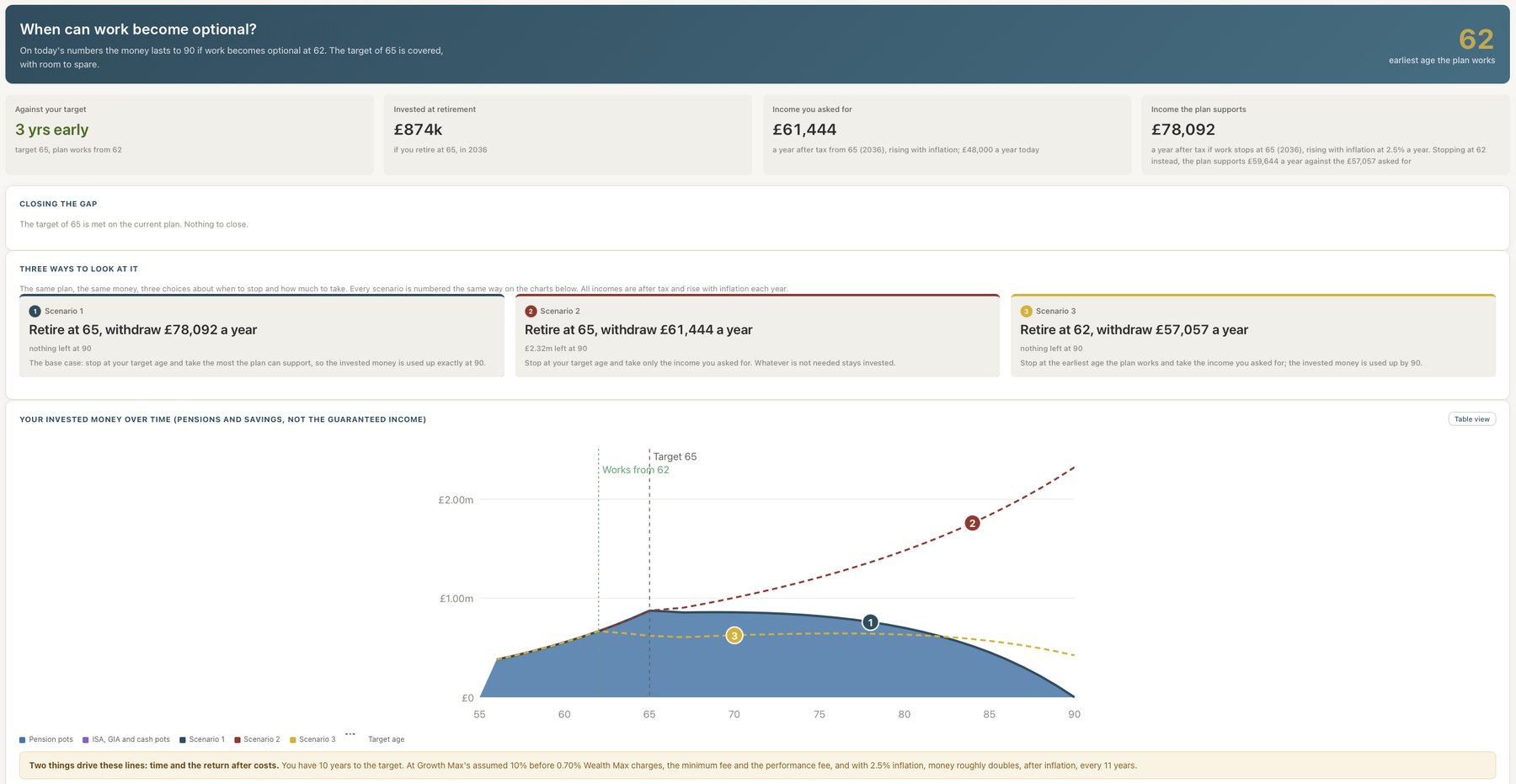Select the 'Retire at 65, withdraw £78,092 a year' heading

tap(143, 330)
